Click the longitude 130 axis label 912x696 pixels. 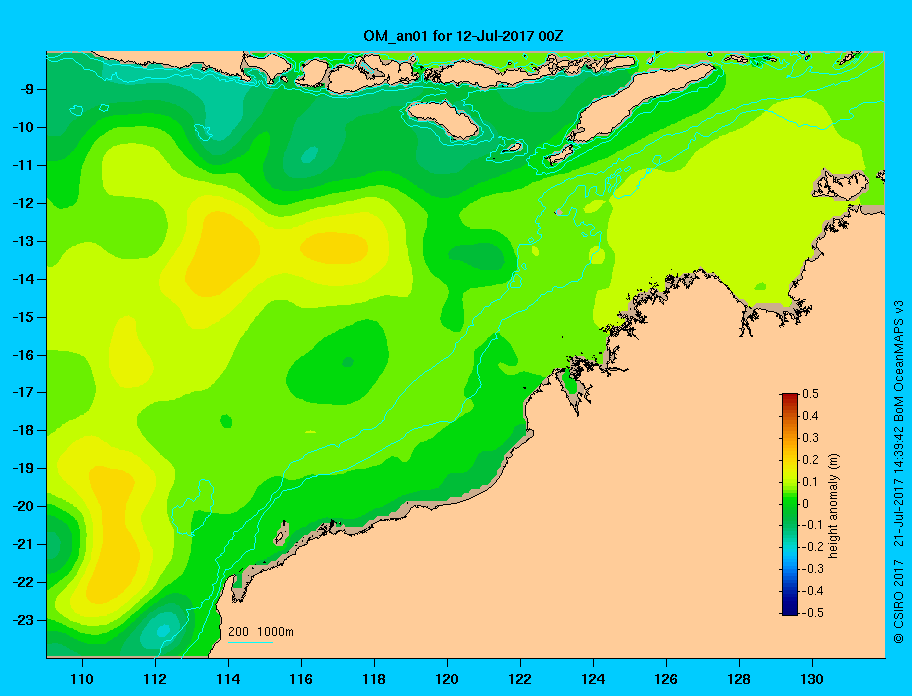[x=812, y=679]
